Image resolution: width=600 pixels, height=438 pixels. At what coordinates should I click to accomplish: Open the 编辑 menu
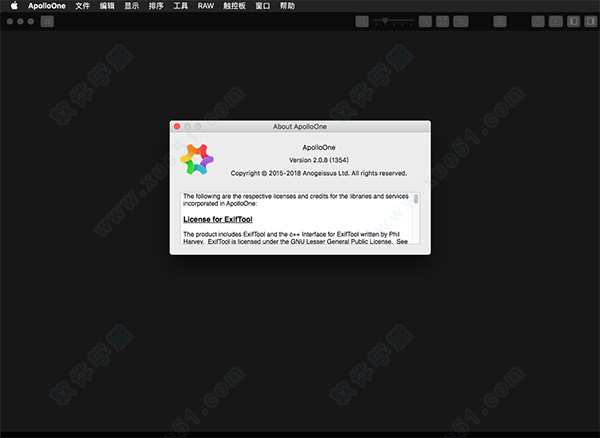(x=107, y=6)
